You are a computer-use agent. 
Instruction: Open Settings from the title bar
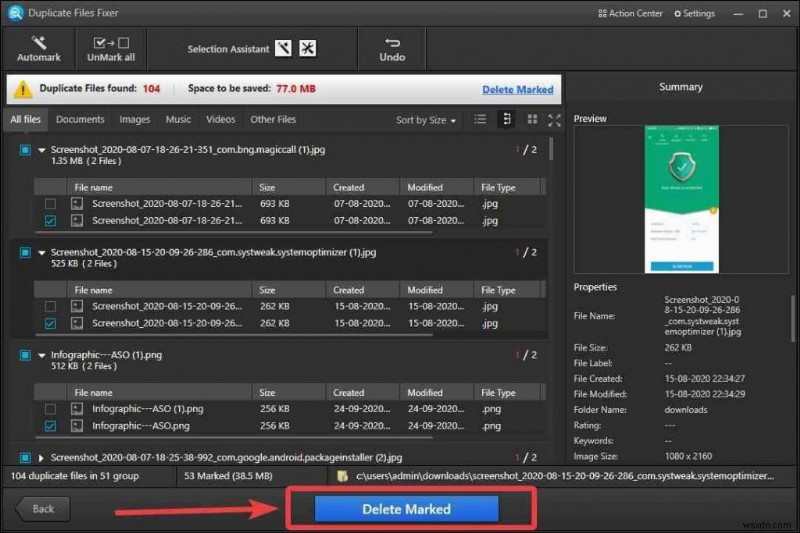pos(694,14)
